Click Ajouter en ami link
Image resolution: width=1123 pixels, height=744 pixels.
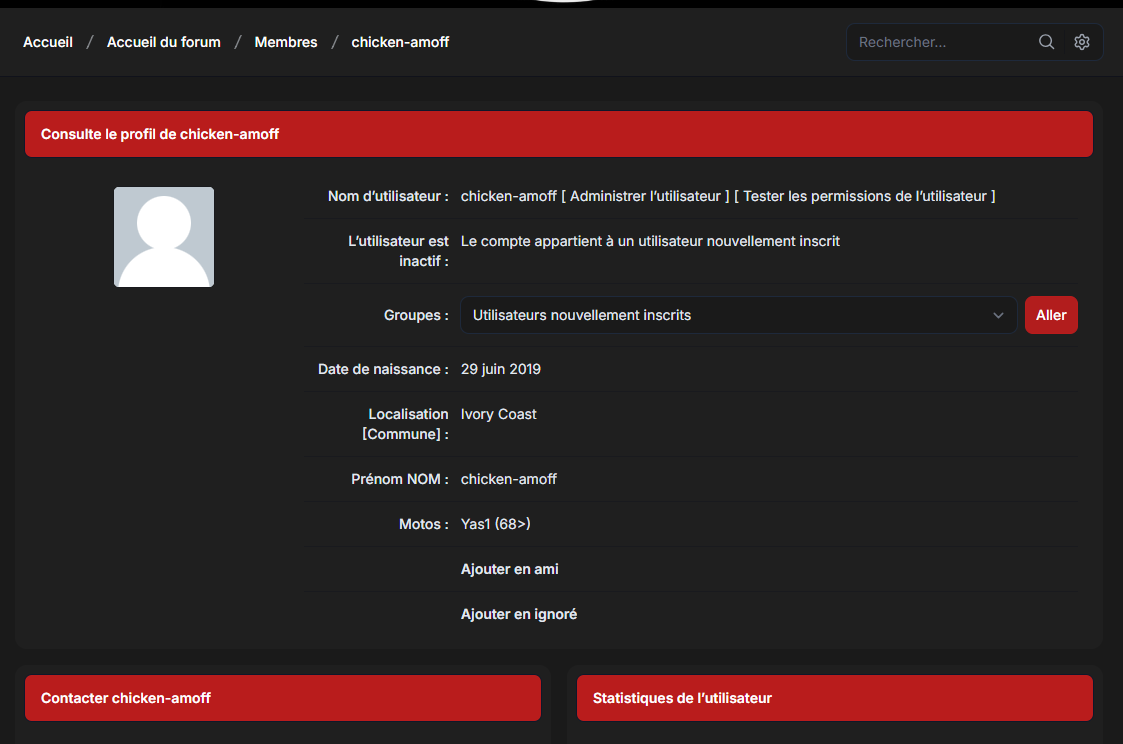coord(509,569)
